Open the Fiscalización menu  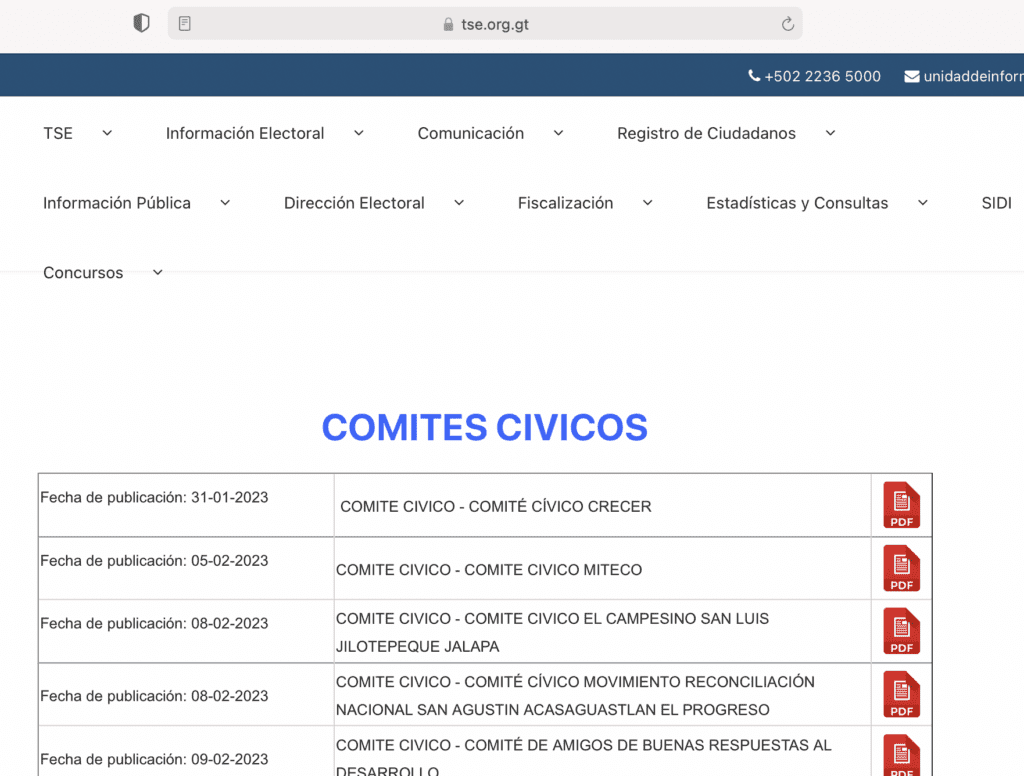[x=565, y=203]
